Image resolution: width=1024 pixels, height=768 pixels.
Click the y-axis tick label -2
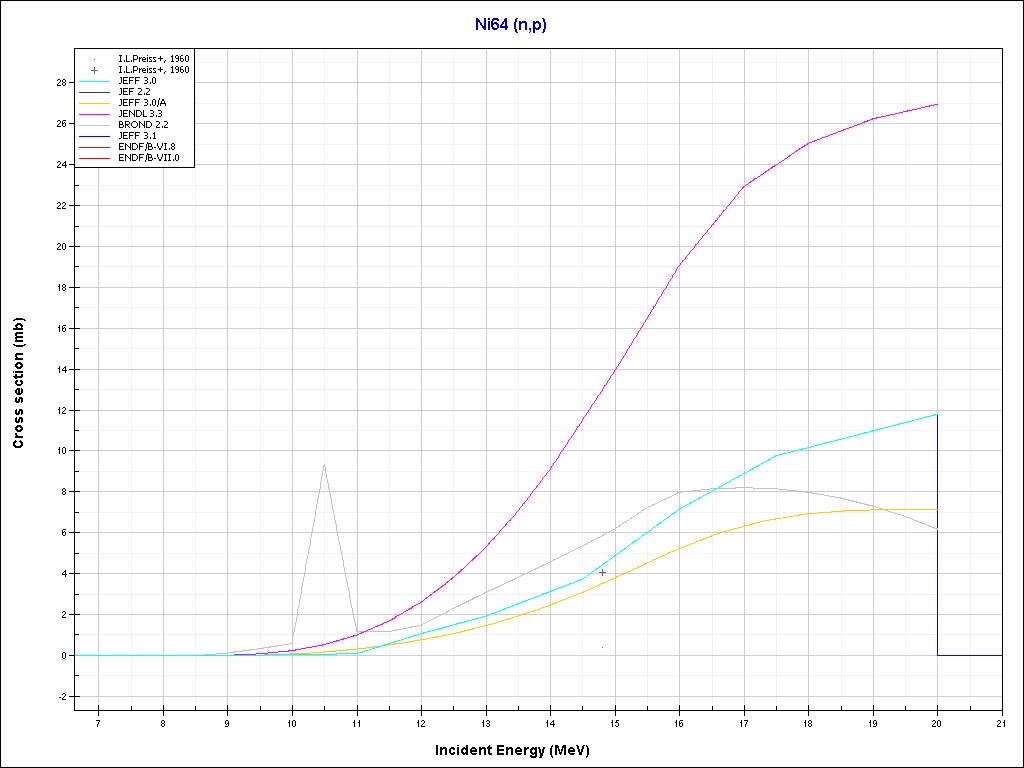coord(60,697)
